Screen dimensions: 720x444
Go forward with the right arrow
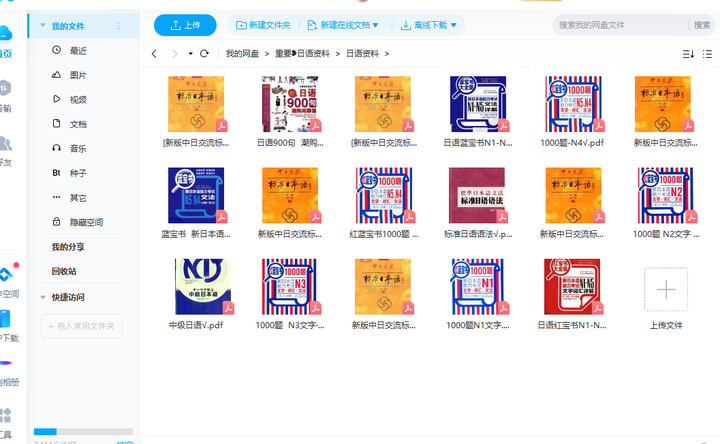[x=174, y=54]
